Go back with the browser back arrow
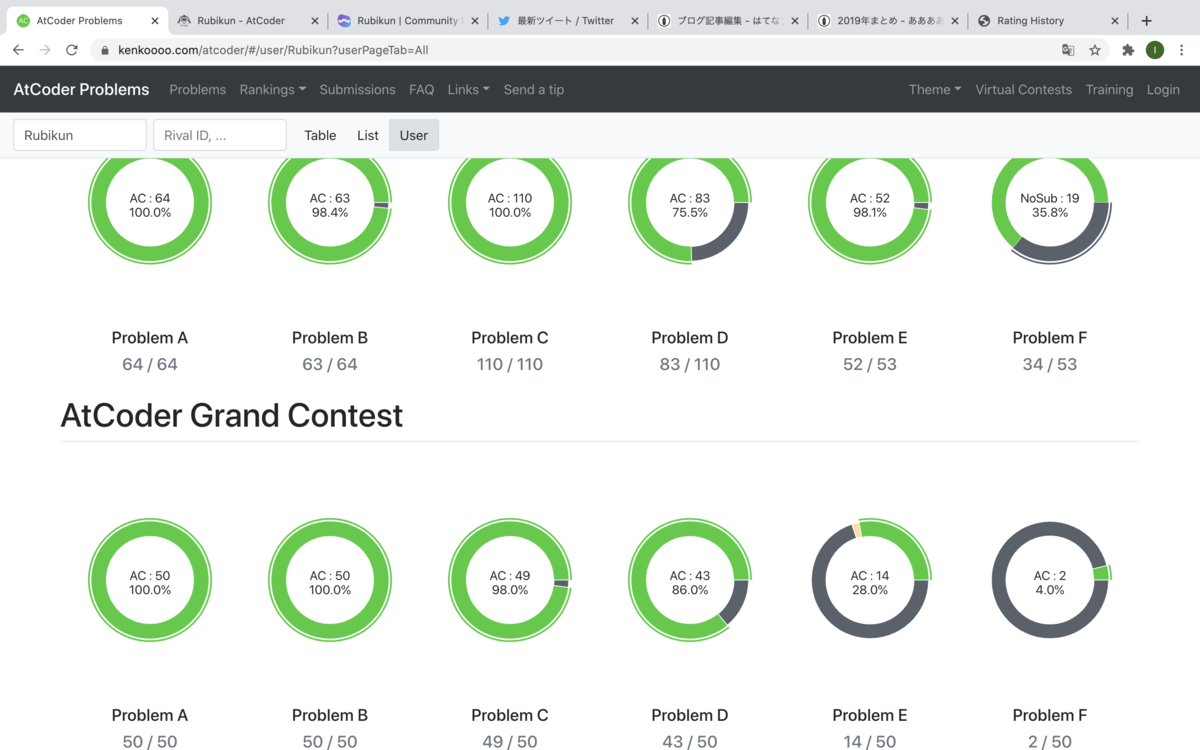Image resolution: width=1200 pixels, height=750 pixels. point(18,50)
